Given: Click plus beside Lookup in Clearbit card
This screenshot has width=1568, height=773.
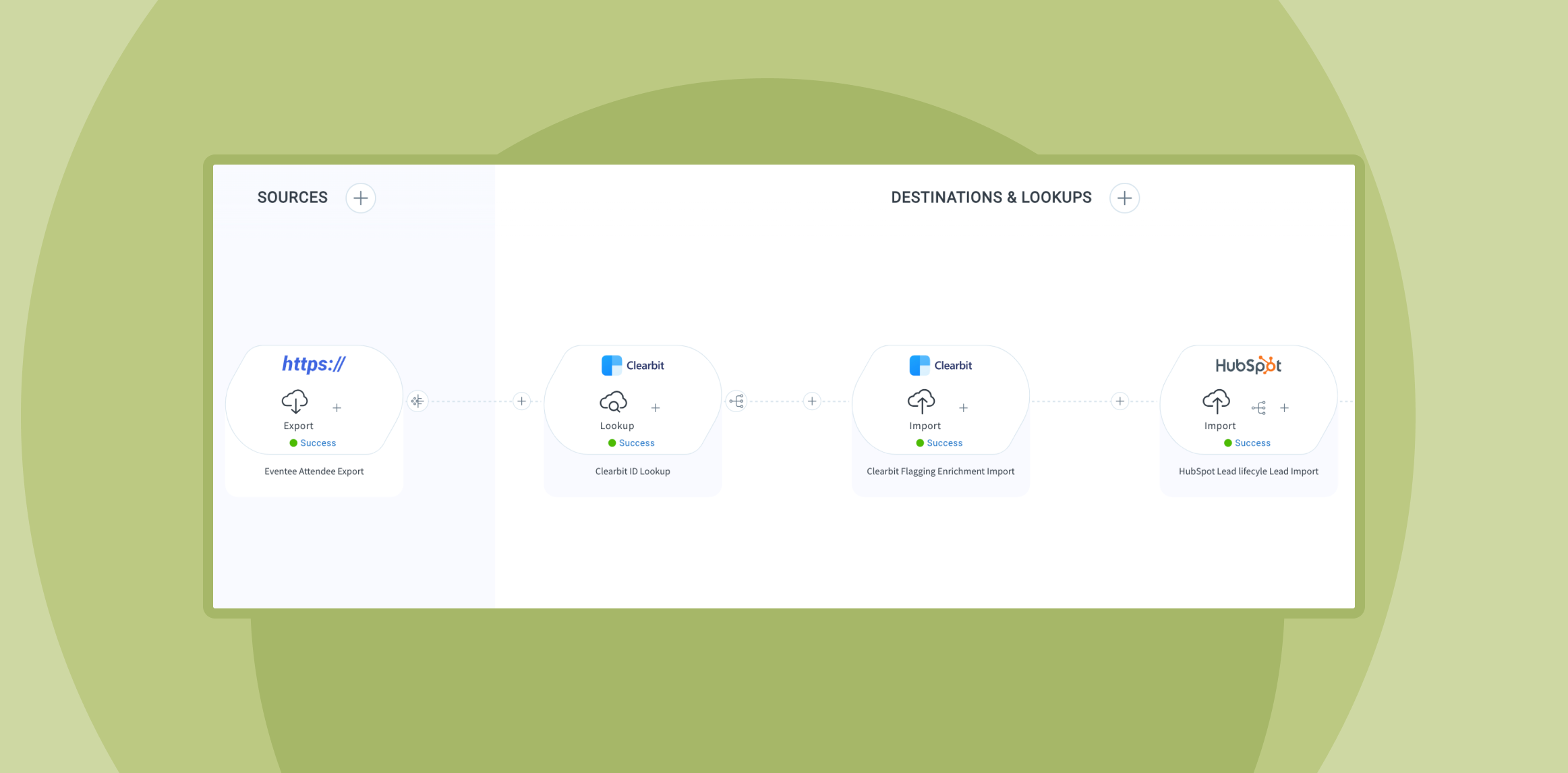Looking at the screenshot, I should pyautogui.click(x=656, y=408).
